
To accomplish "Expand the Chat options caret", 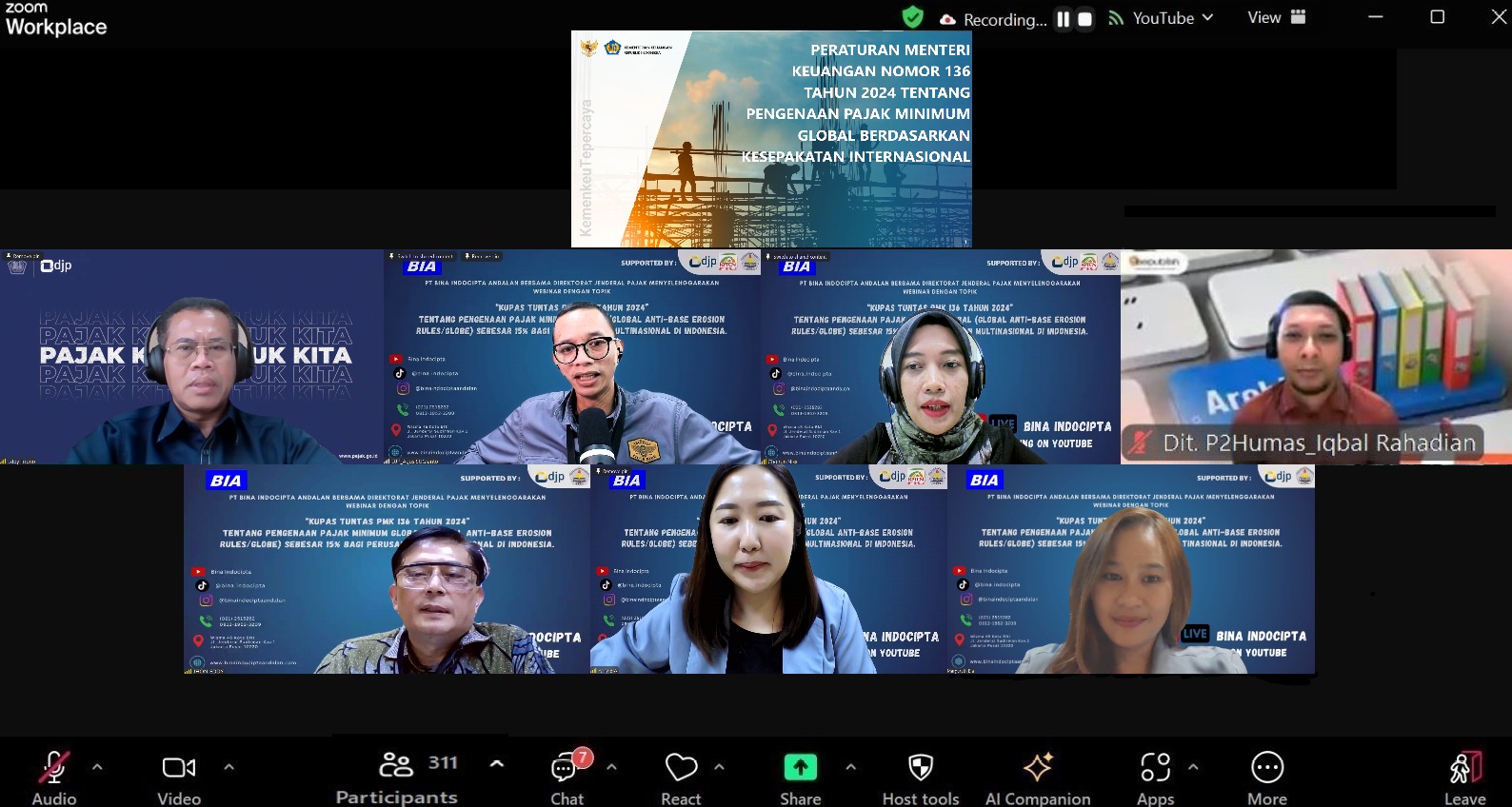I will point(611,767).
